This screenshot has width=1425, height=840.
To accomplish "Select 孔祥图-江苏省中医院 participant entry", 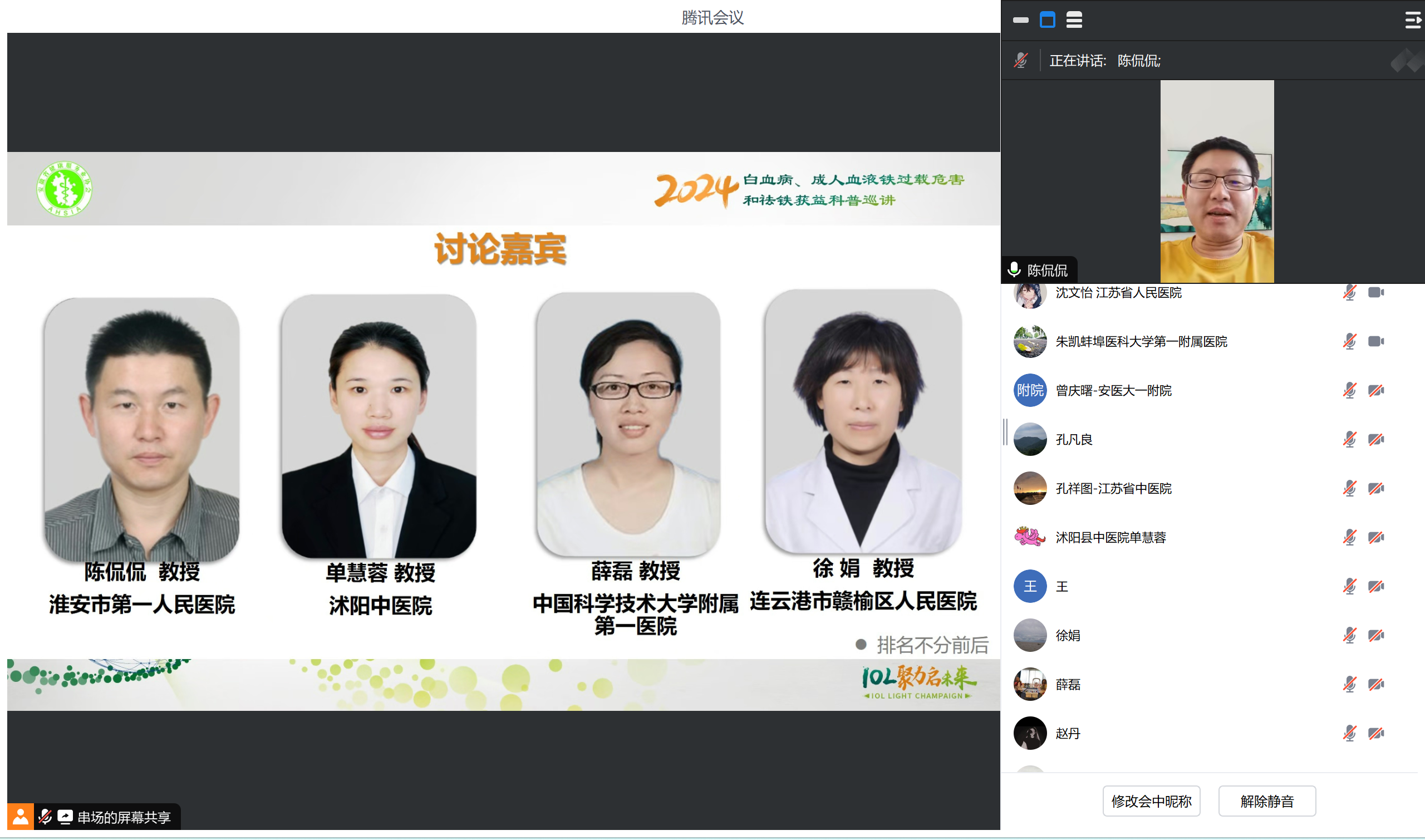I will (x=1113, y=489).
